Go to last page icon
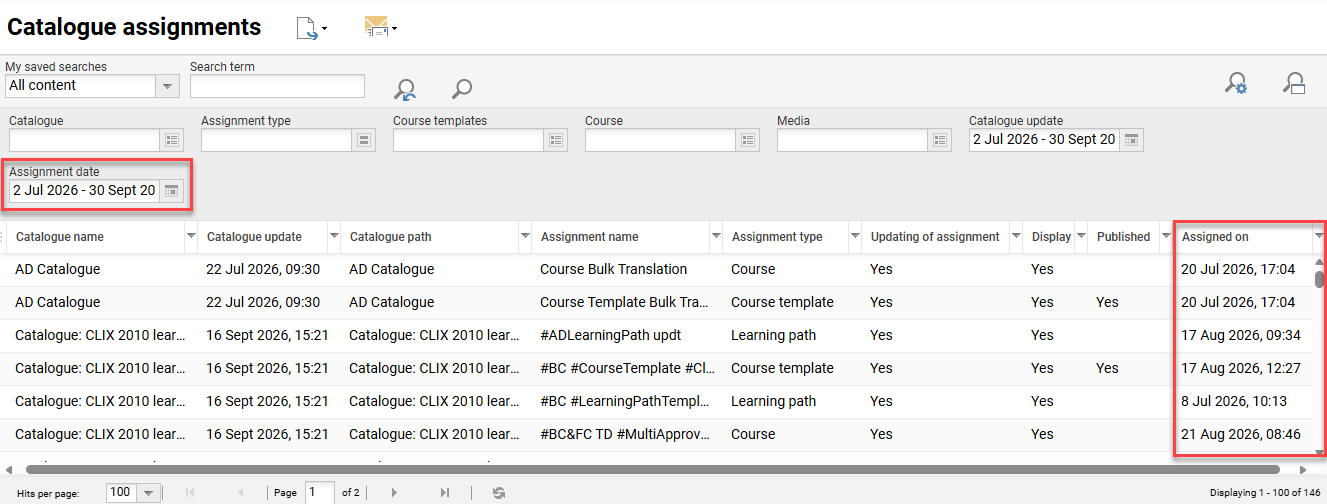This screenshot has height=504, width=1327. 445,493
